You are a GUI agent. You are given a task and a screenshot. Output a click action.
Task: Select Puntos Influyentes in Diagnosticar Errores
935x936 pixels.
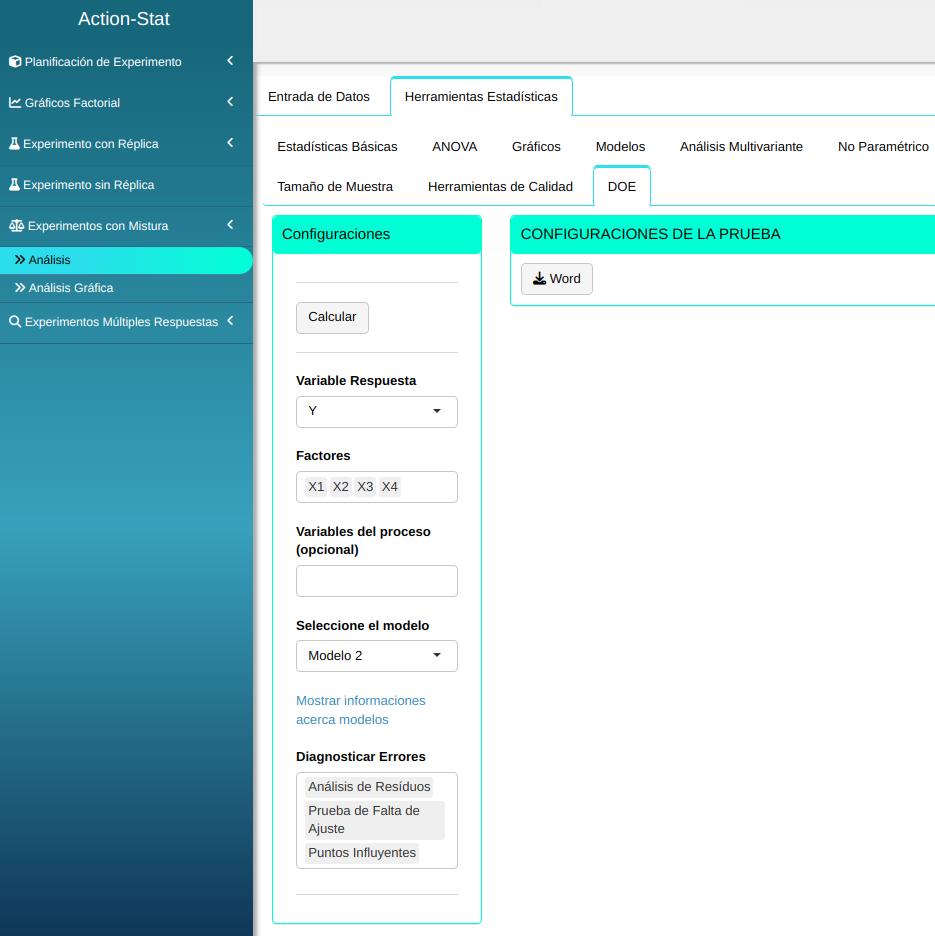[x=361, y=853]
